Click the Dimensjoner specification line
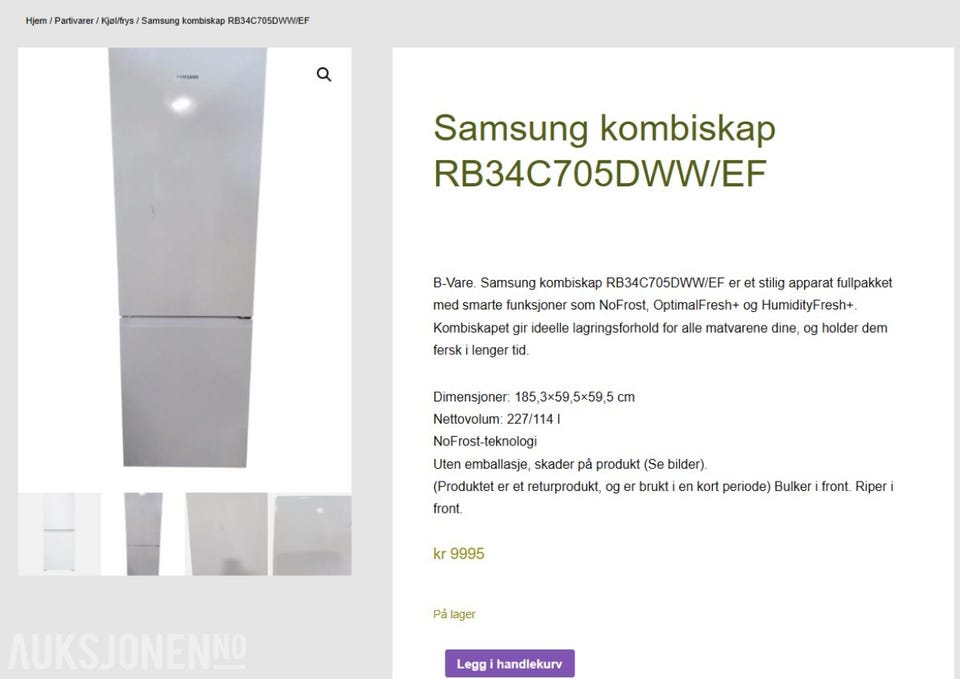The width and height of the screenshot is (960, 679). tap(534, 397)
